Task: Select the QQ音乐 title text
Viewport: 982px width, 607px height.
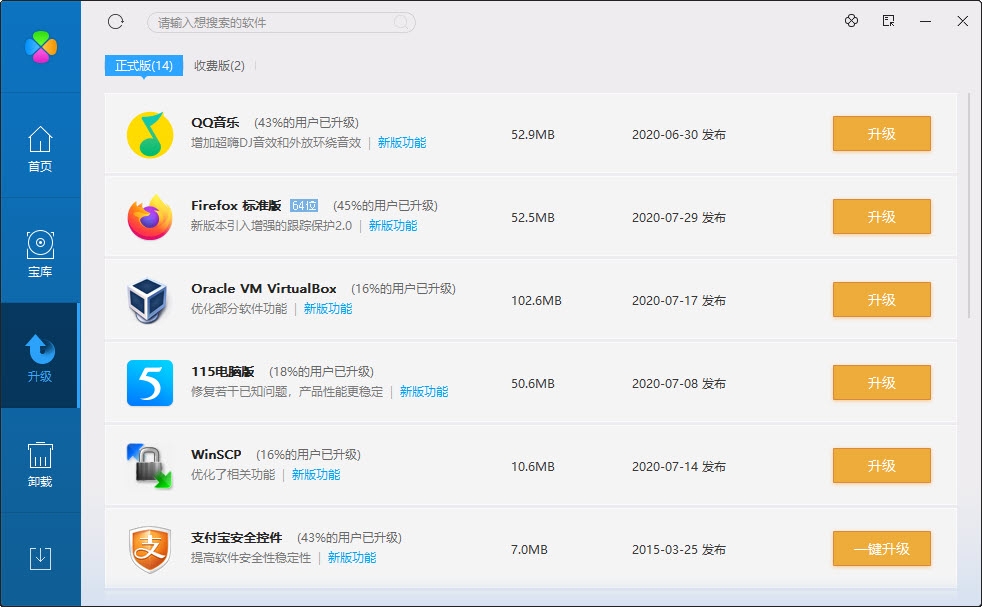Action: pos(215,122)
